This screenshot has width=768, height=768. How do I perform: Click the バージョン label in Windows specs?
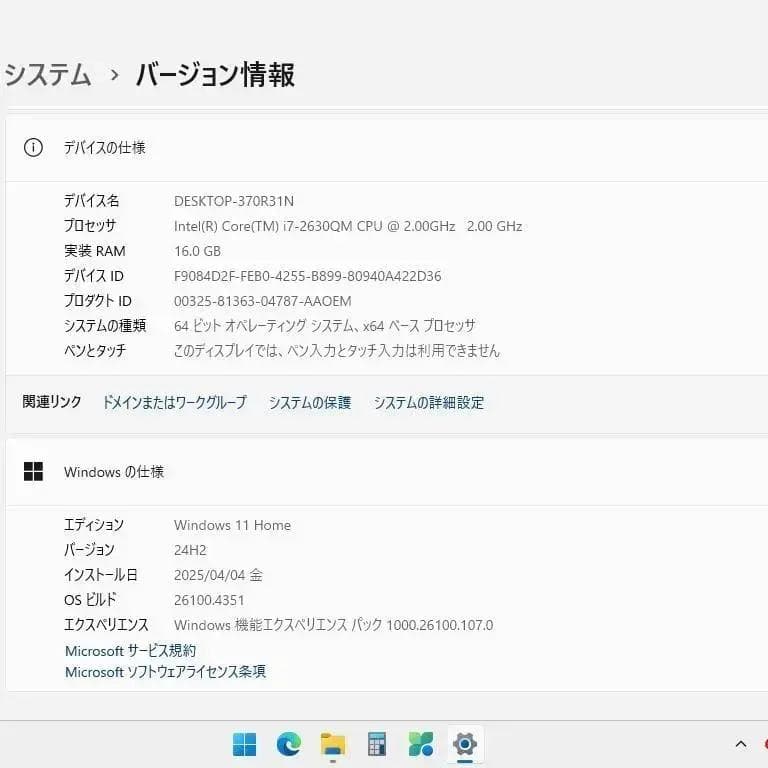pos(89,550)
